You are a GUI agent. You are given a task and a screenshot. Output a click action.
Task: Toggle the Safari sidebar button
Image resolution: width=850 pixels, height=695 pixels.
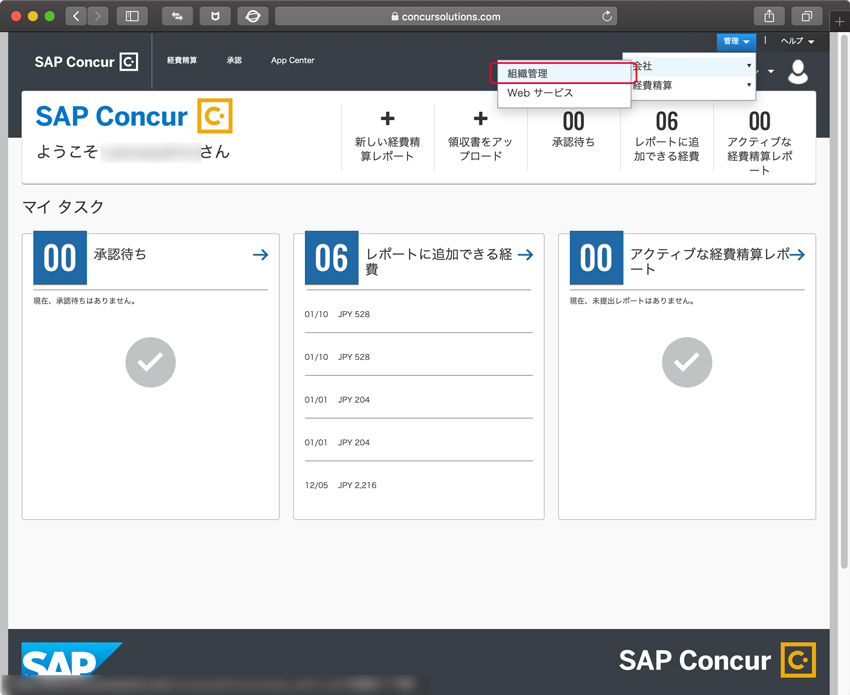[x=132, y=16]
